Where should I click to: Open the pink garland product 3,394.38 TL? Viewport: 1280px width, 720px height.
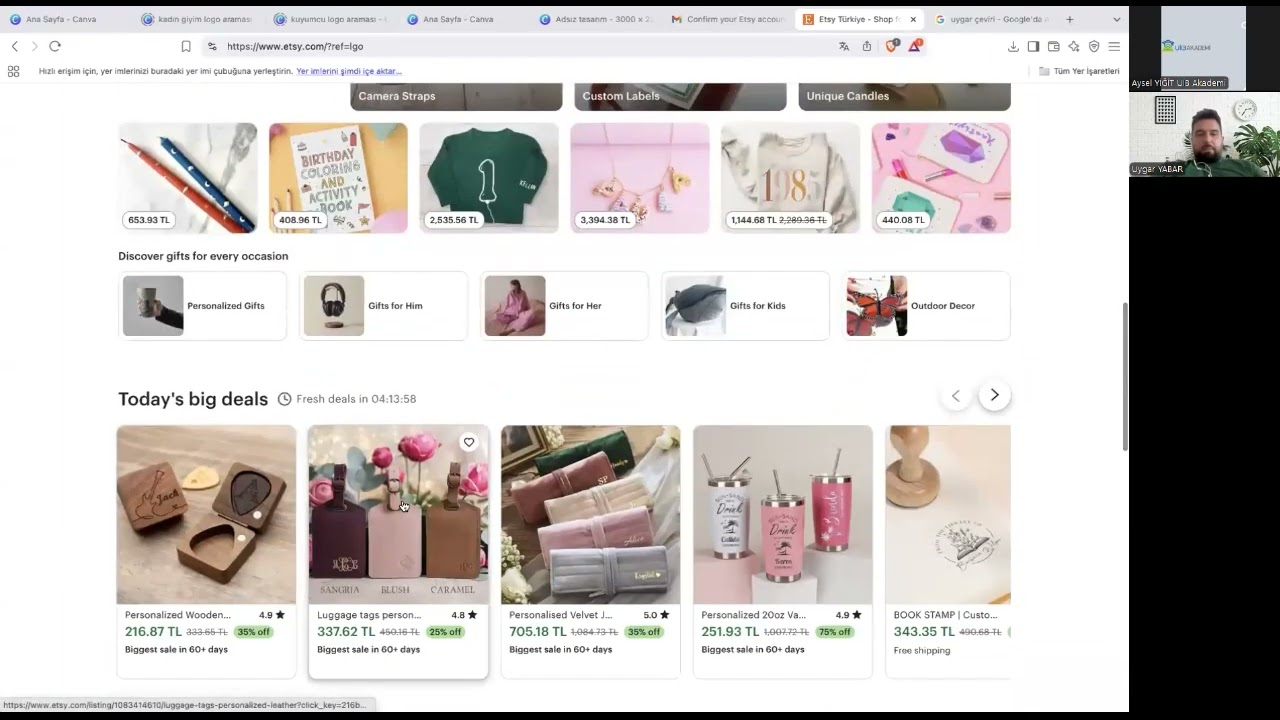click(640, 178)
